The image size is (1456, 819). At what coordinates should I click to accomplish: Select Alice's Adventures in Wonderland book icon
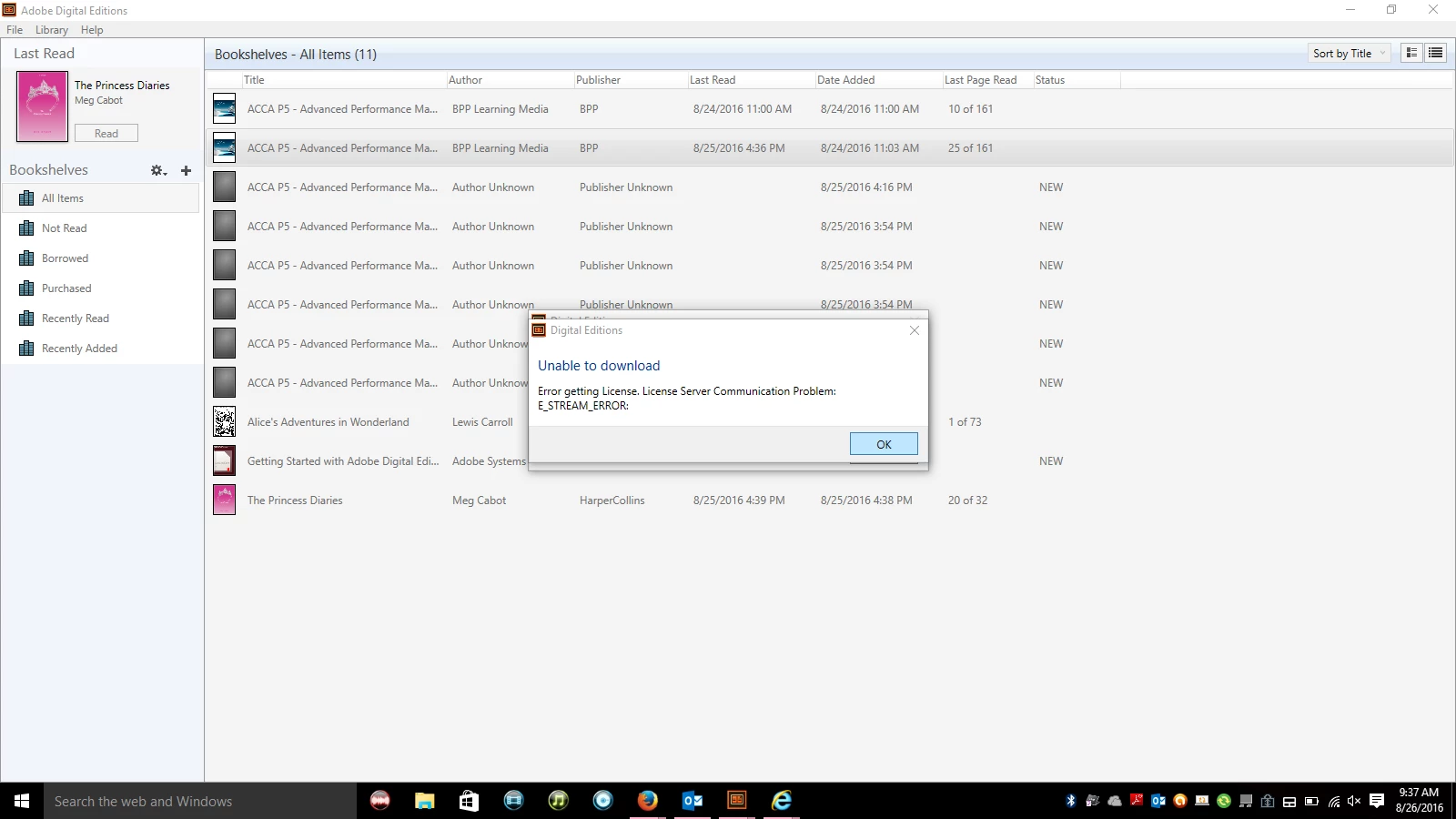pos(224,421)
